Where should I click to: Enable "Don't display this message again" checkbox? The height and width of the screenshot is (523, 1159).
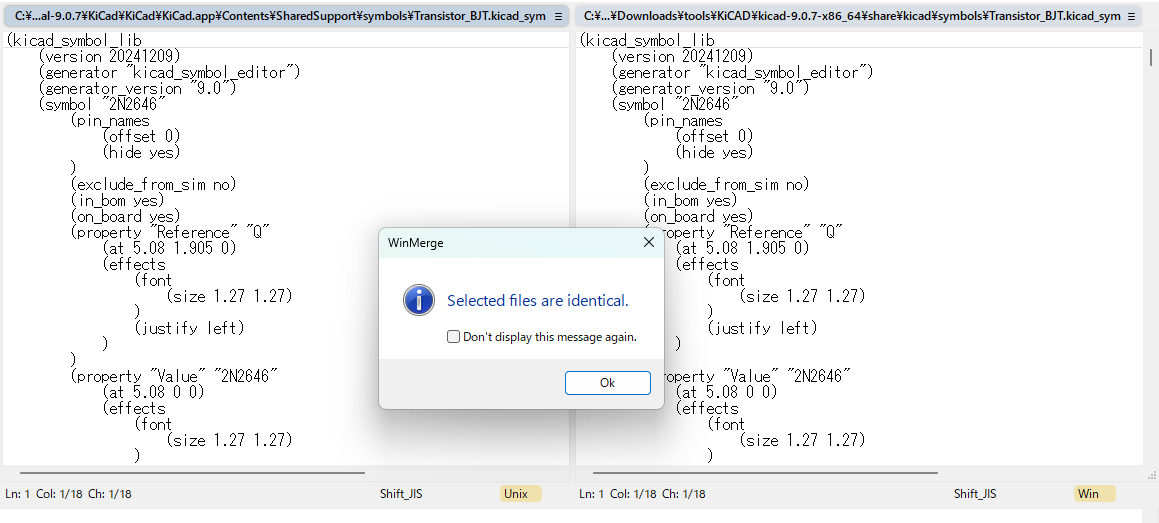coord(454,337)
